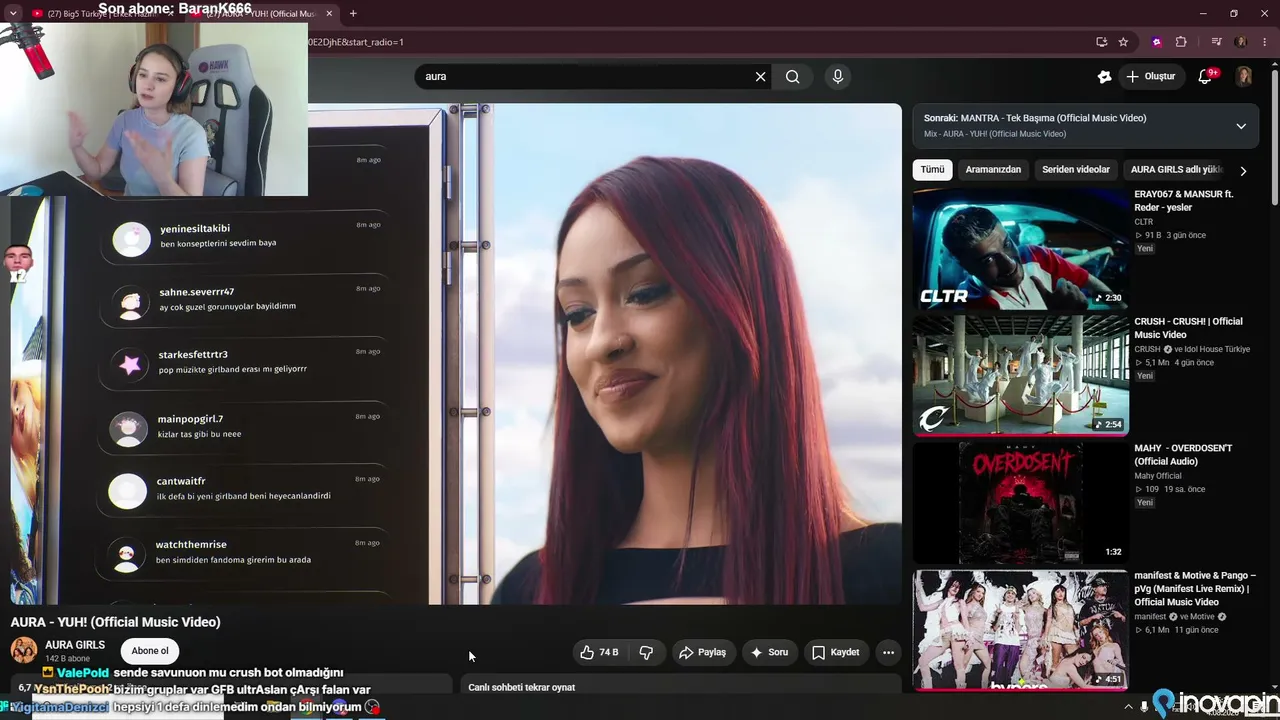
Task: Click the AURA - YUH! video player
Action: pyautogui.click(x=456, y=354)
